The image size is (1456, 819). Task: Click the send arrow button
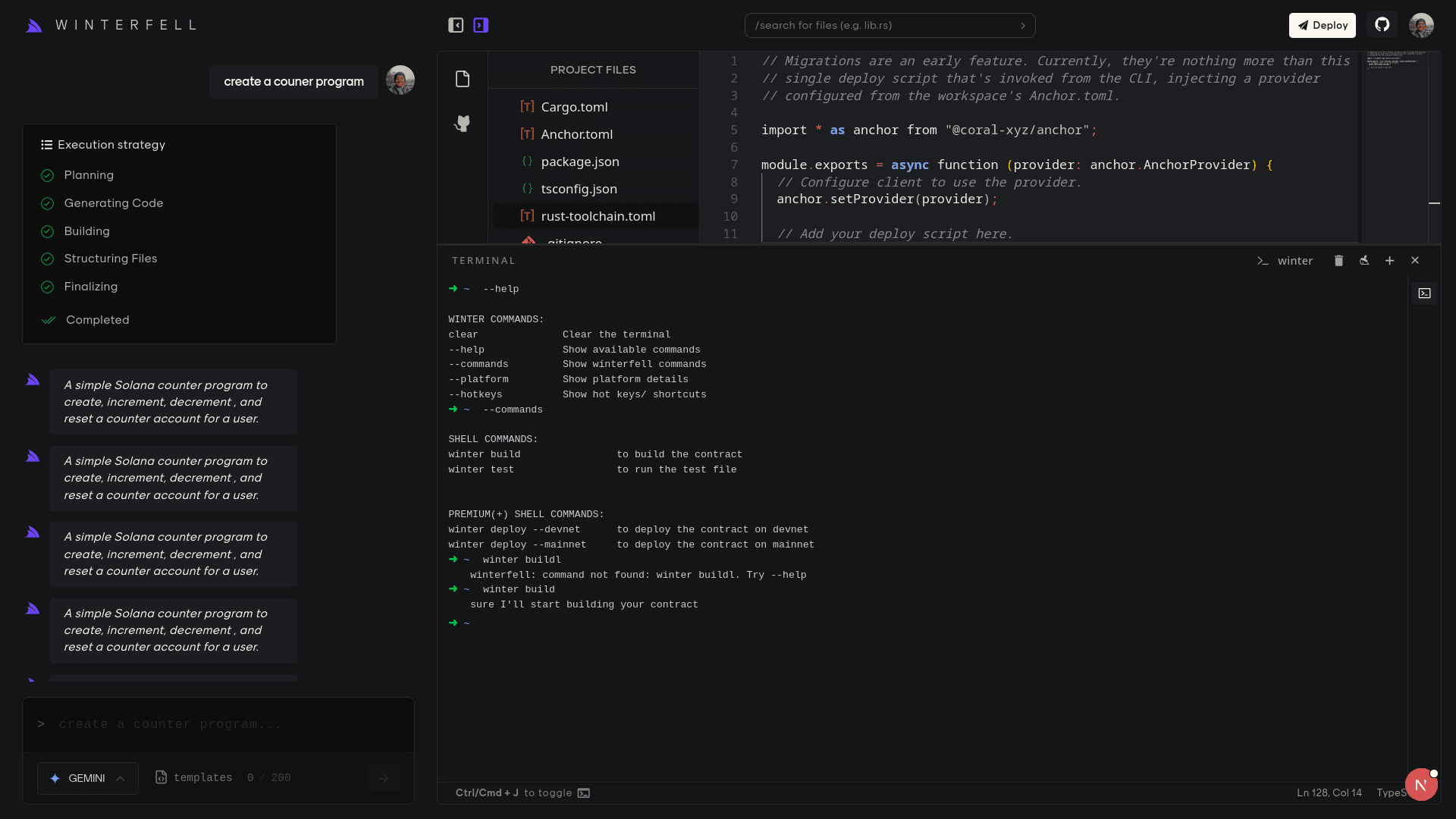coord(383,778)
